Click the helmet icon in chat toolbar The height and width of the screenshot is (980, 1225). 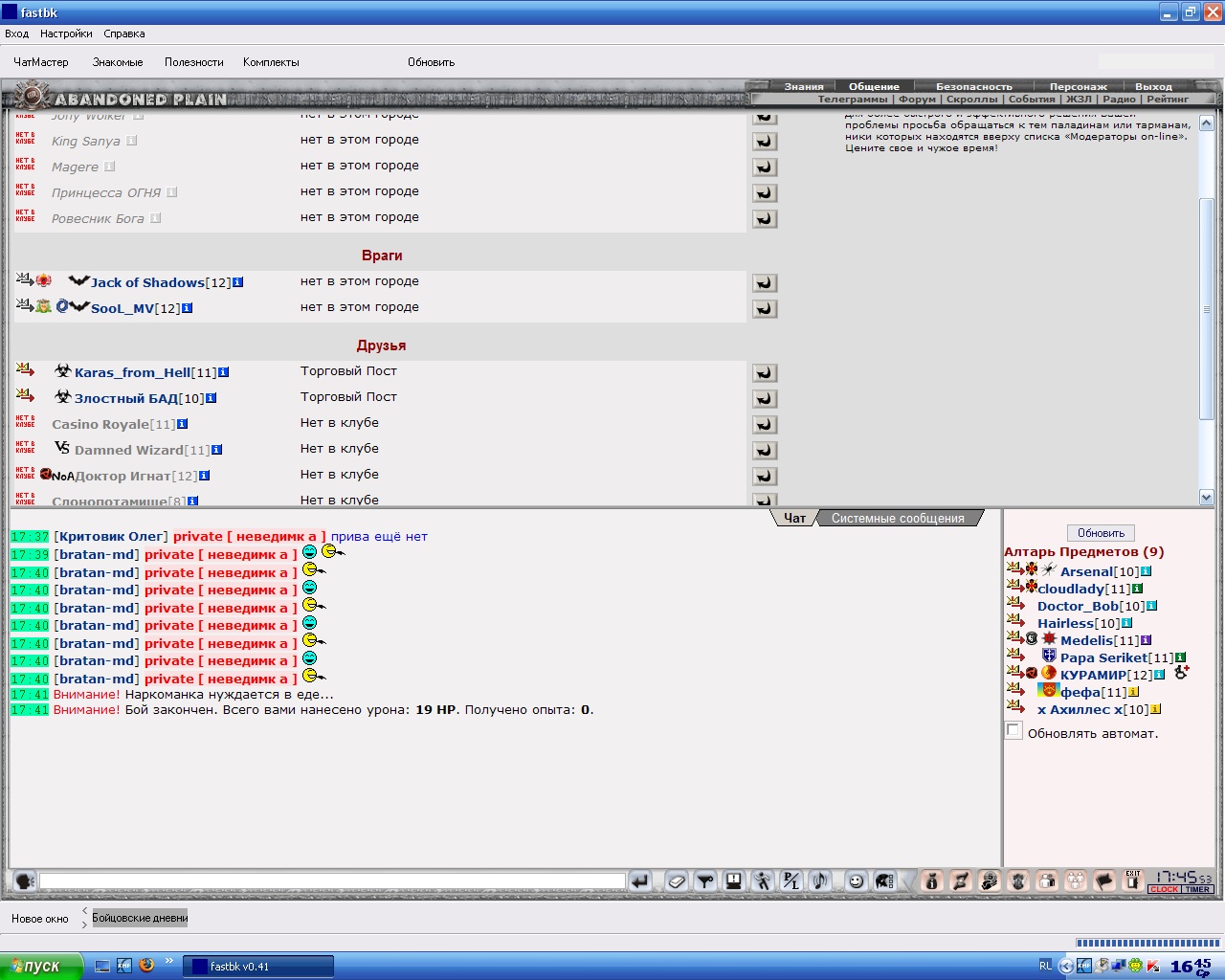click(885, 881)
